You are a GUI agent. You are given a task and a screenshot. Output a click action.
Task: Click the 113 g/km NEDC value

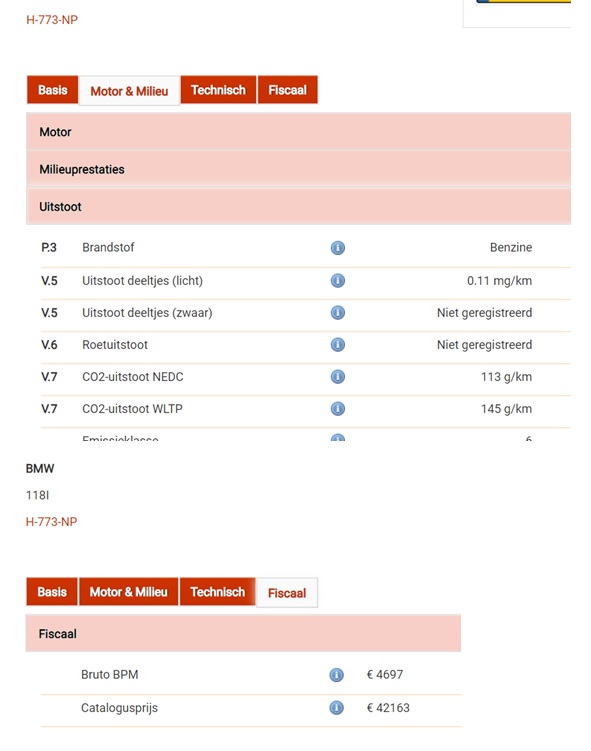[506, 377]
